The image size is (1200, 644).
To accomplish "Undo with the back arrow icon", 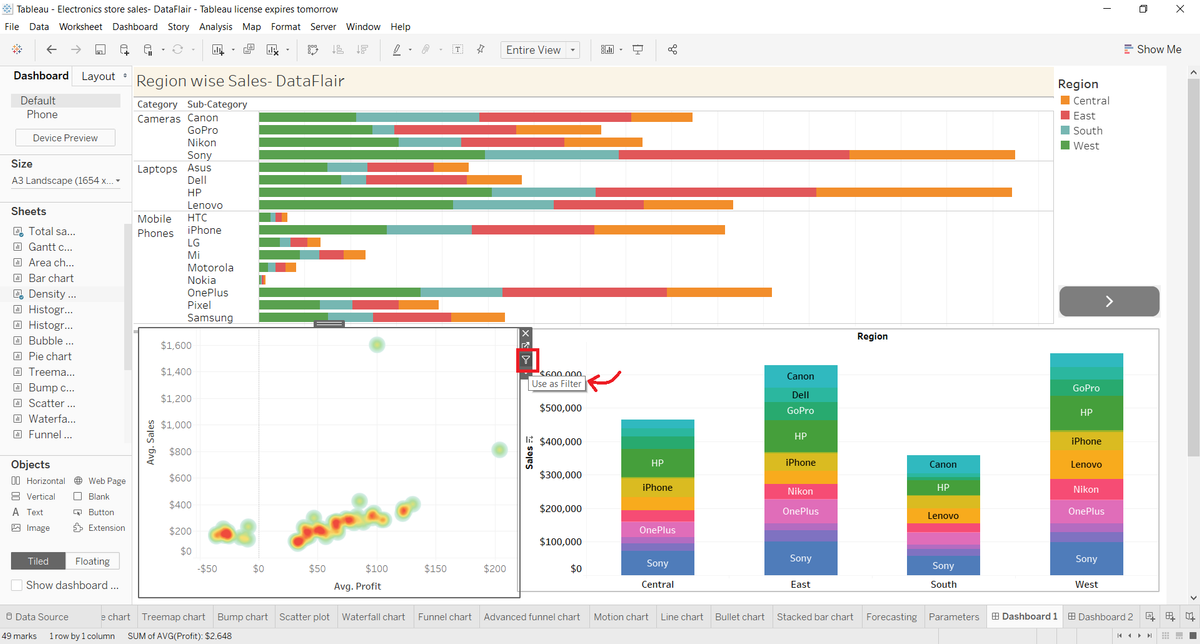I will (50, 49).
